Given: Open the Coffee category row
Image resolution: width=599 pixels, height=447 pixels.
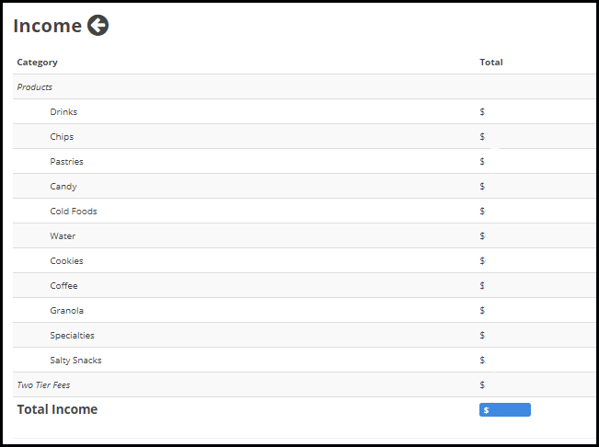Looking at the screenshot, I should point(304,285).
